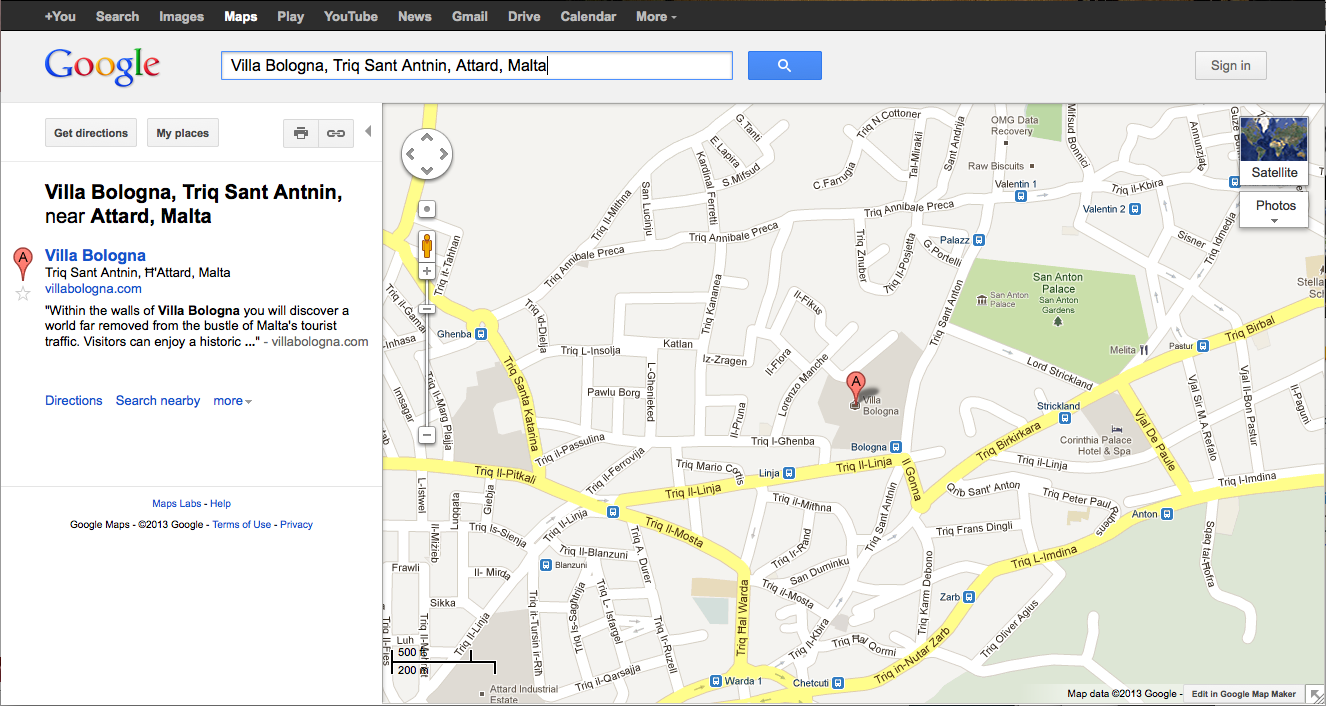Click the Sign in button
Screen dimensions: 1326x706
[1230, 66]
